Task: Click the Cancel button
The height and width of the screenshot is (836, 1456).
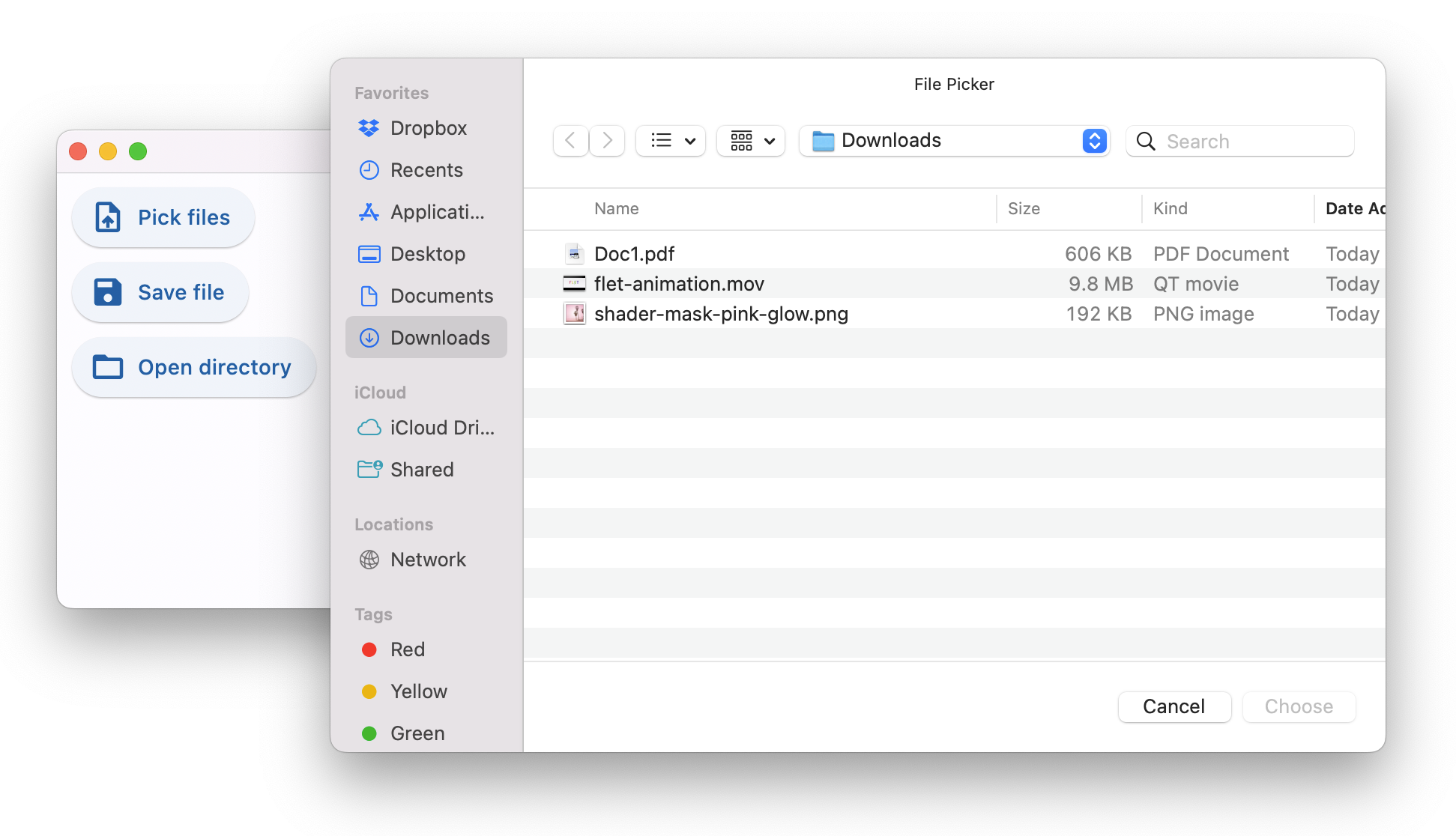Action: pyautogui.click(x=1174, y=706)
